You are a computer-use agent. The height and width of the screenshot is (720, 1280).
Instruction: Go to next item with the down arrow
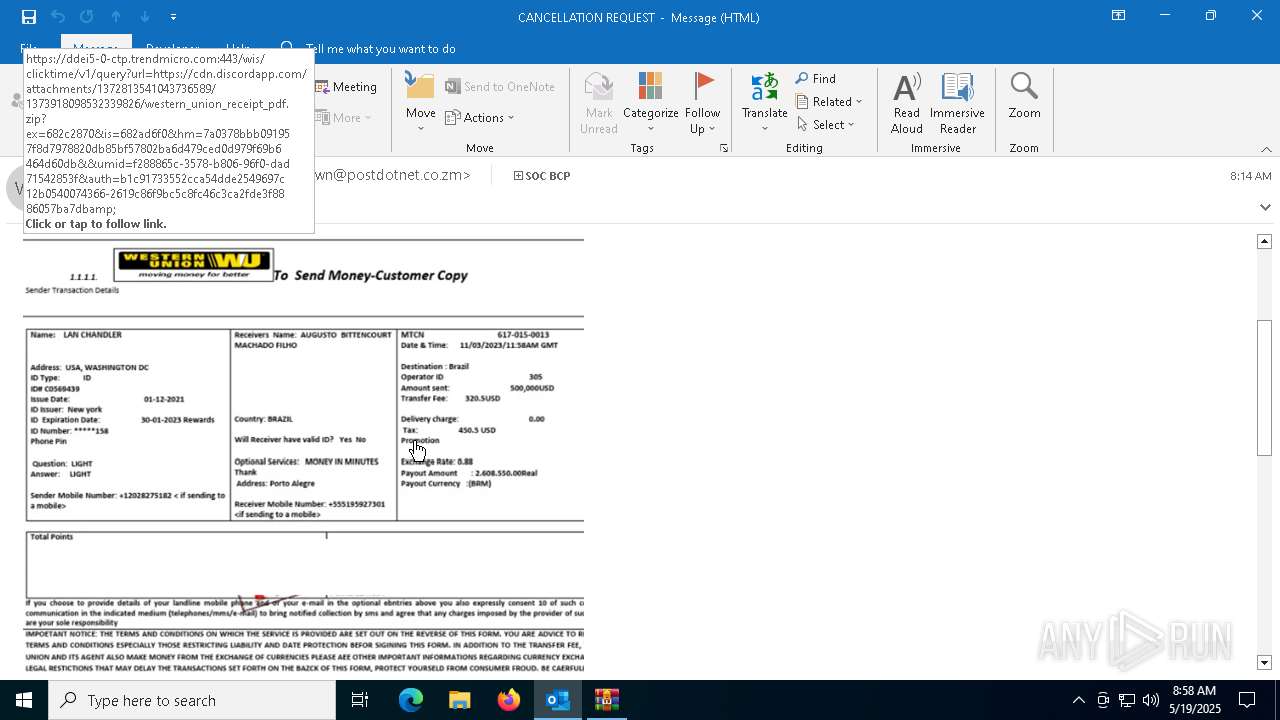pos(145,17)
